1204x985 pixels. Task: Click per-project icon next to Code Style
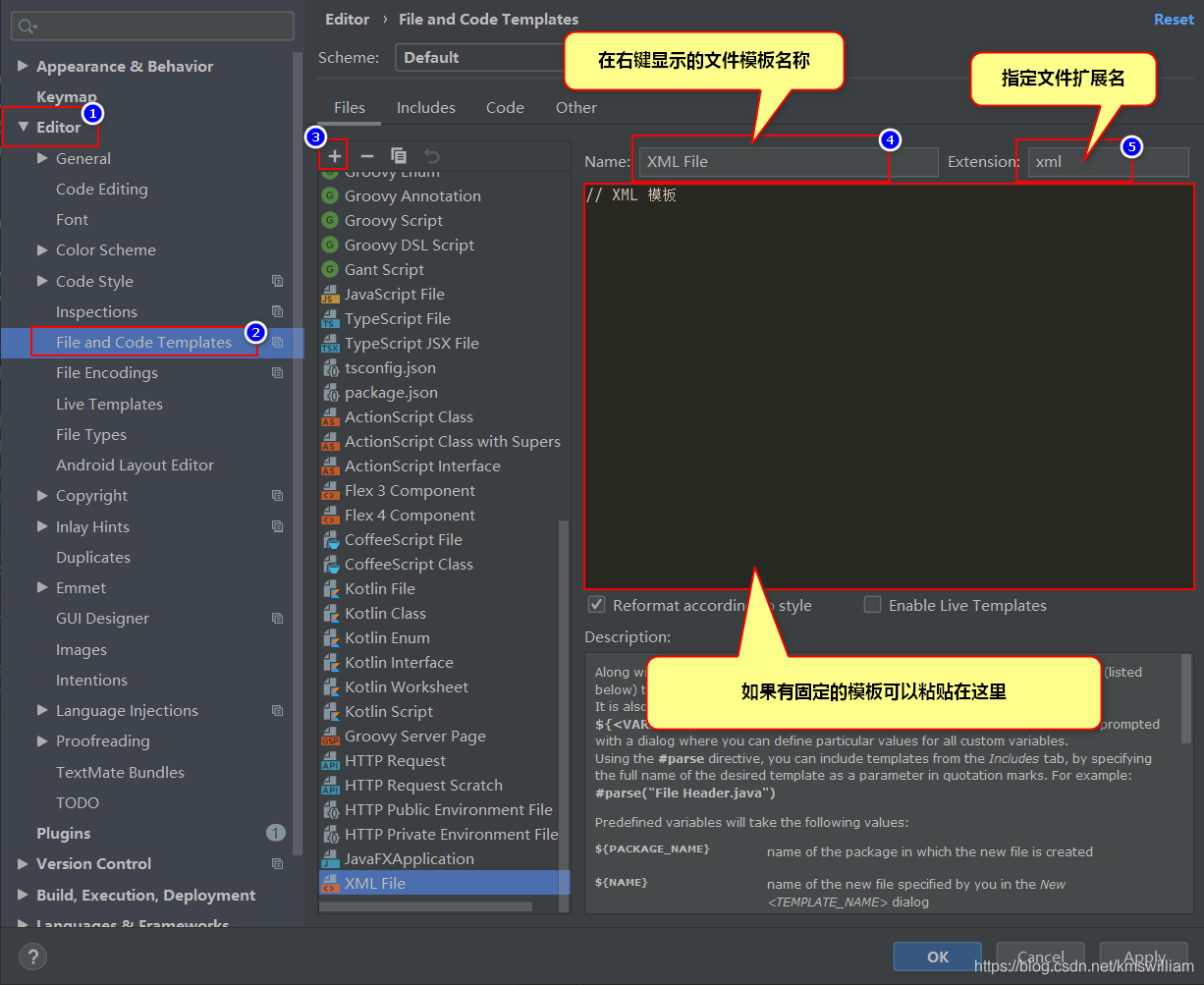click(277, 281)
